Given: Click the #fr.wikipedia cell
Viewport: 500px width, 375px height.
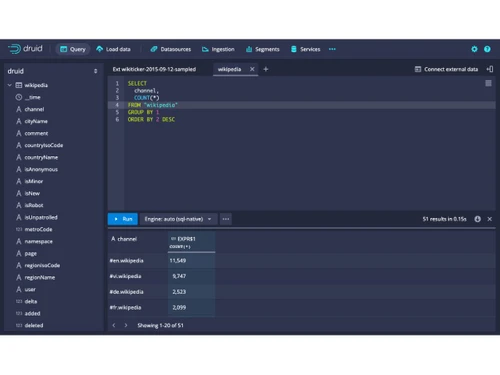Looking at the screenshot, I should point(125,307).
